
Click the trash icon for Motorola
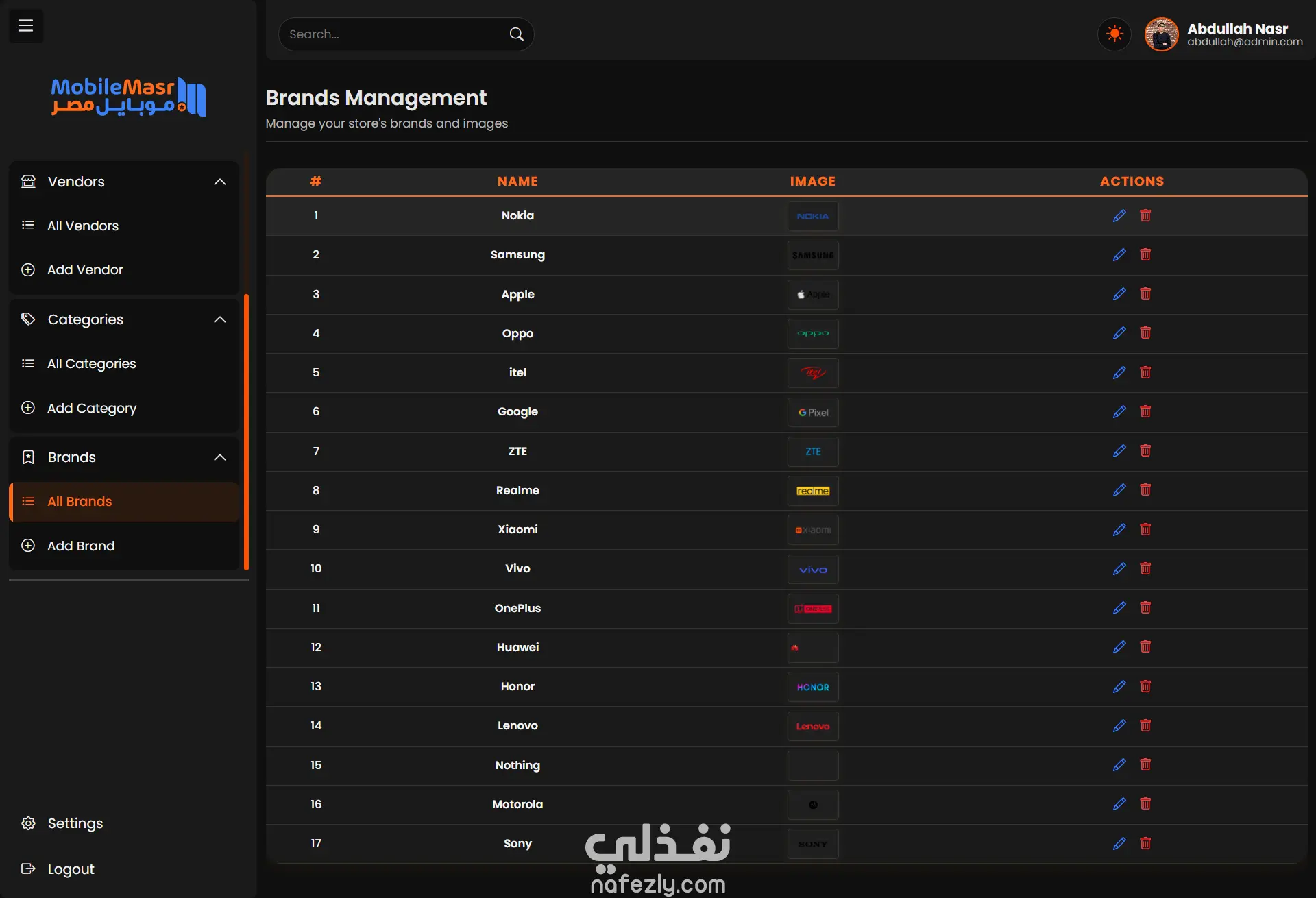click(1145, 804)
